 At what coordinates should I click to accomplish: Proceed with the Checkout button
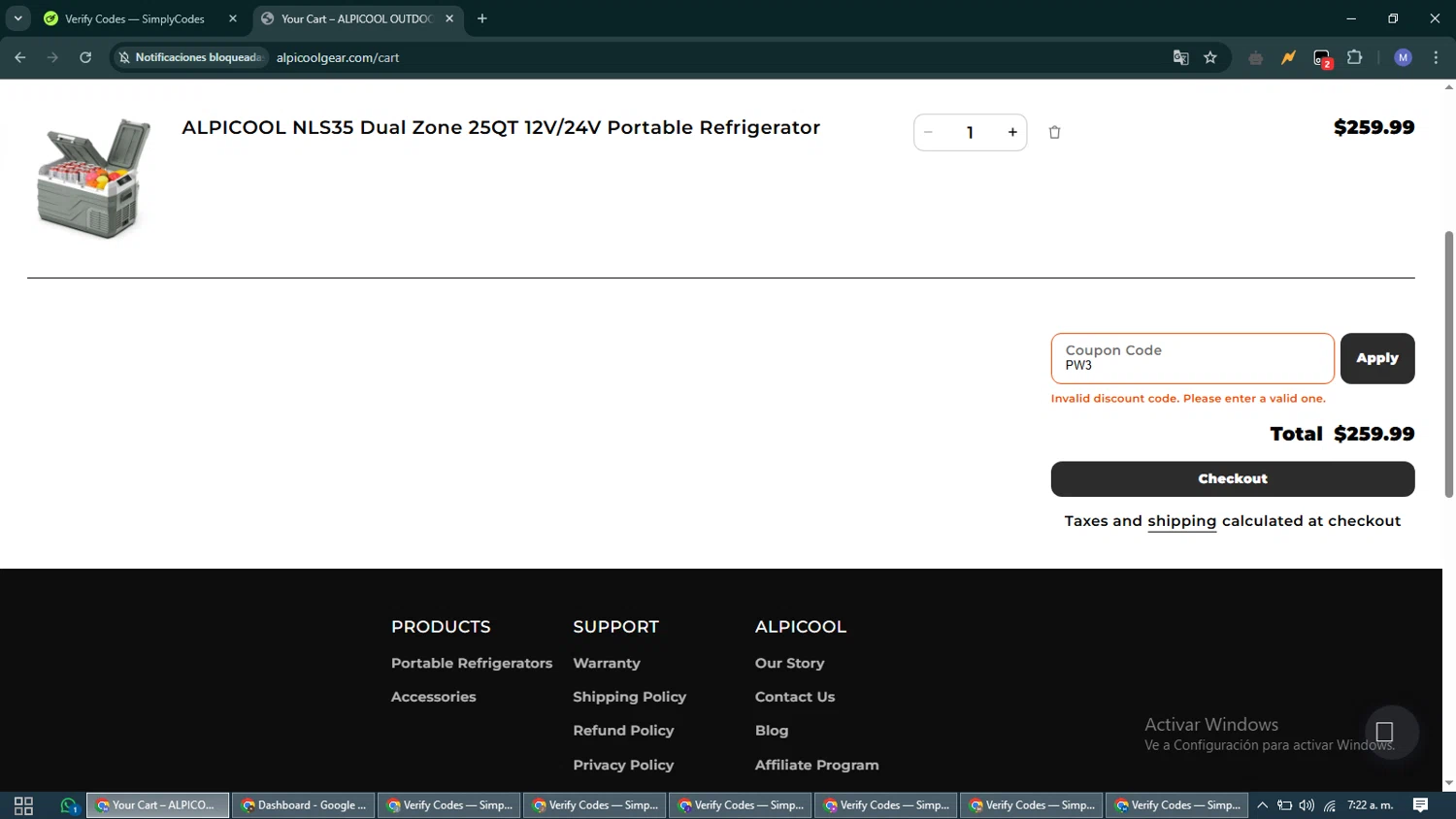[1232, 478]
